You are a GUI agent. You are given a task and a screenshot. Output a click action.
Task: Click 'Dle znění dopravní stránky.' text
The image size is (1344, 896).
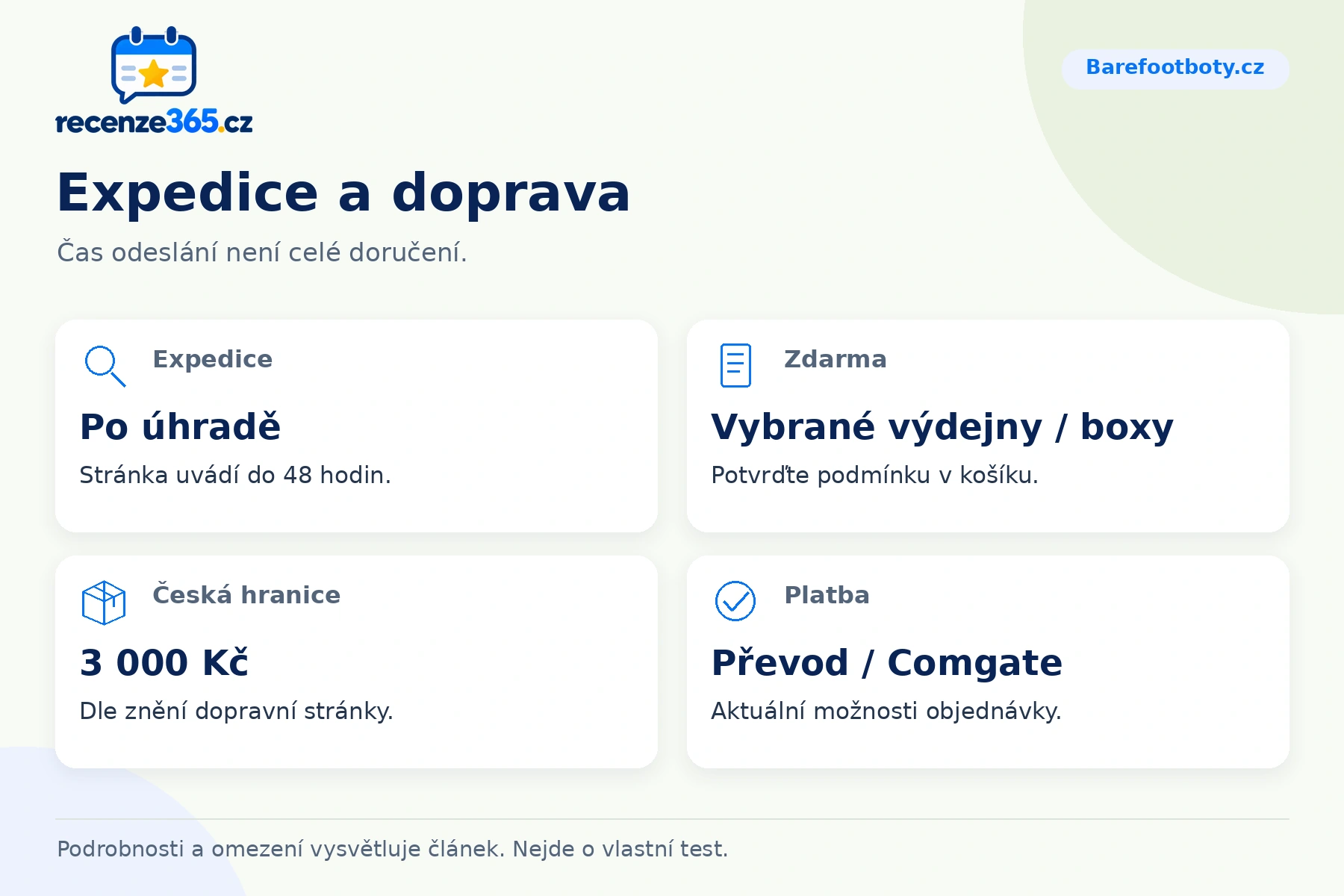(x=236, y=711)
